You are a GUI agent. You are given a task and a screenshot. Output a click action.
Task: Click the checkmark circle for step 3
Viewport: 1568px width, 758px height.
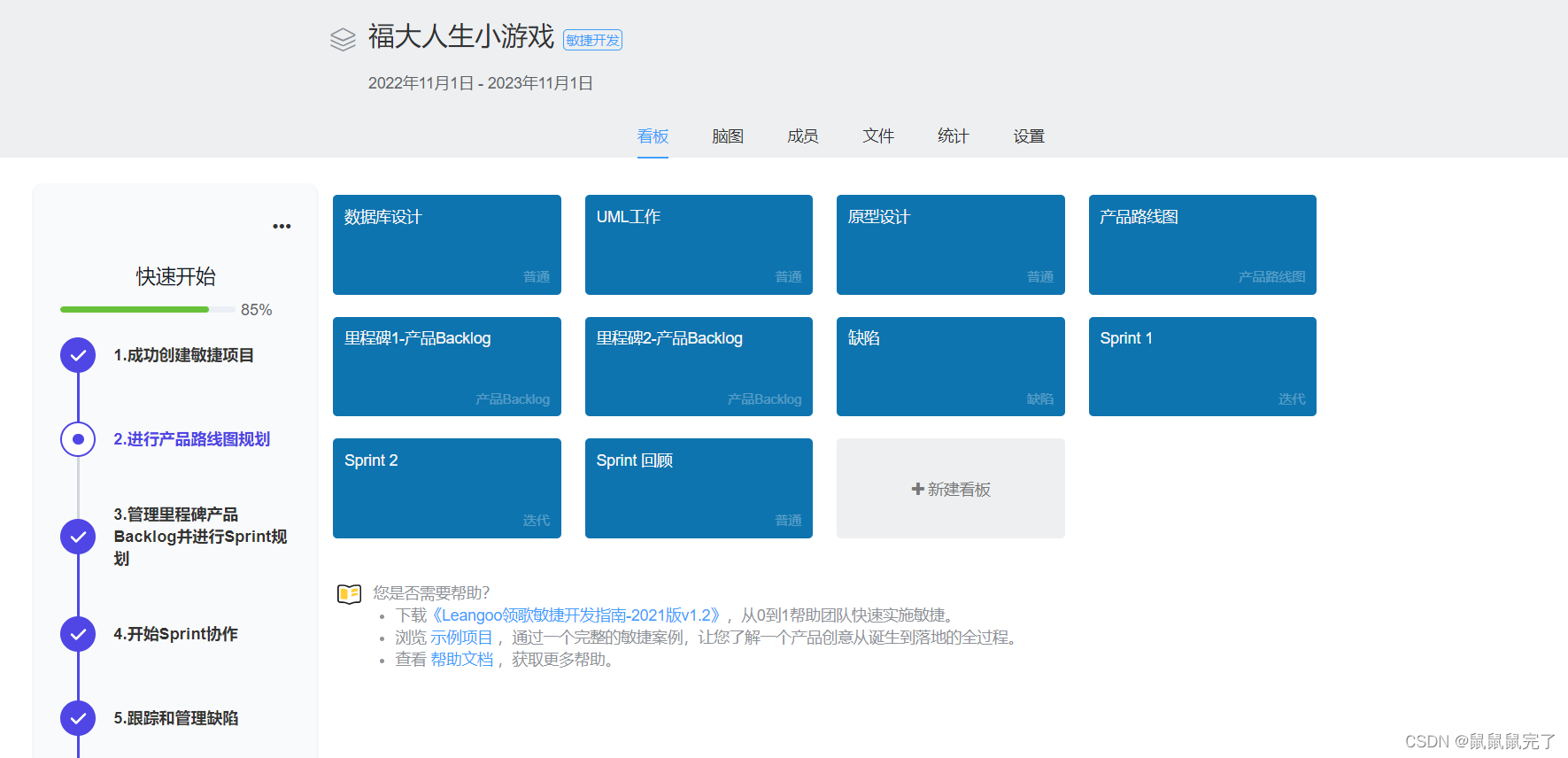click(78, 537)
